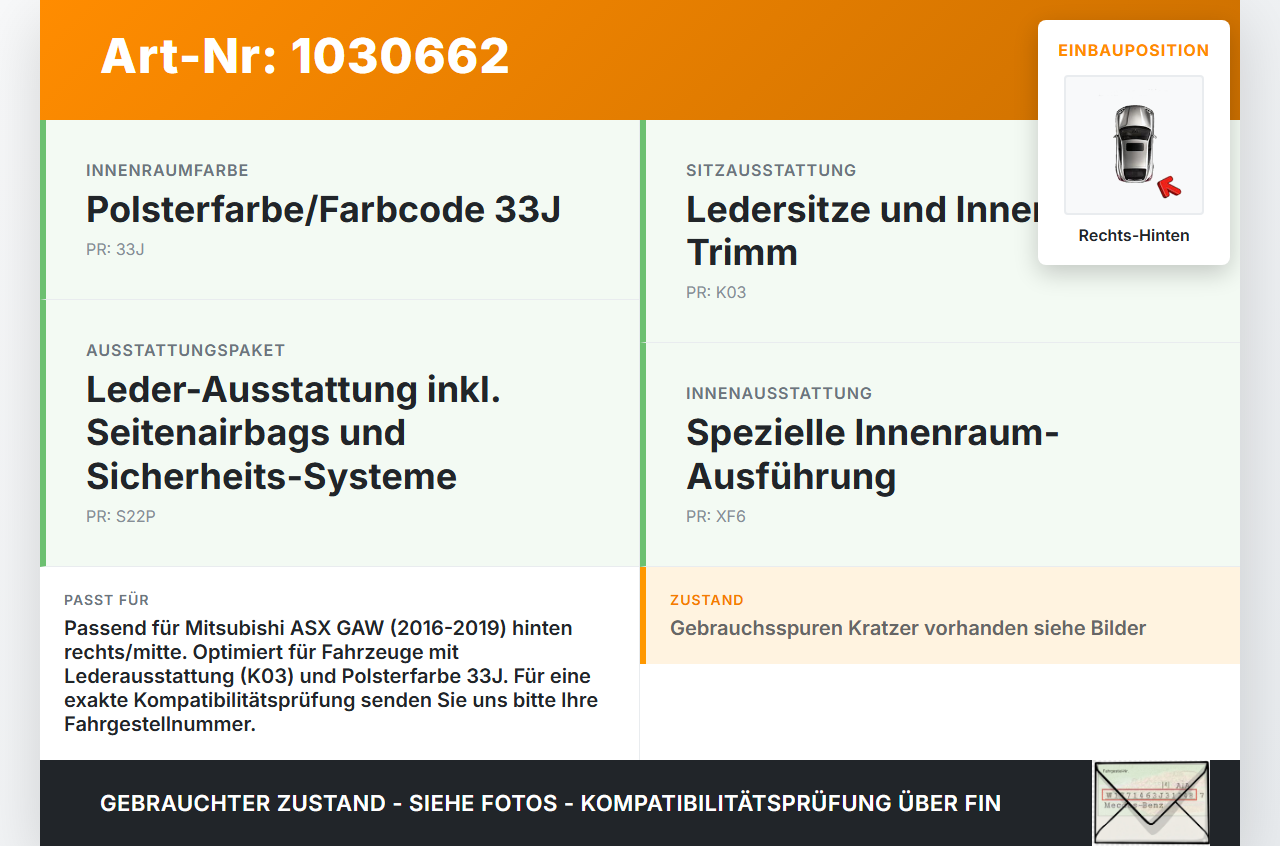The image size is (1280, 846).
Task: Click the PR: 33J code label
Action: (x=115, y=249)
